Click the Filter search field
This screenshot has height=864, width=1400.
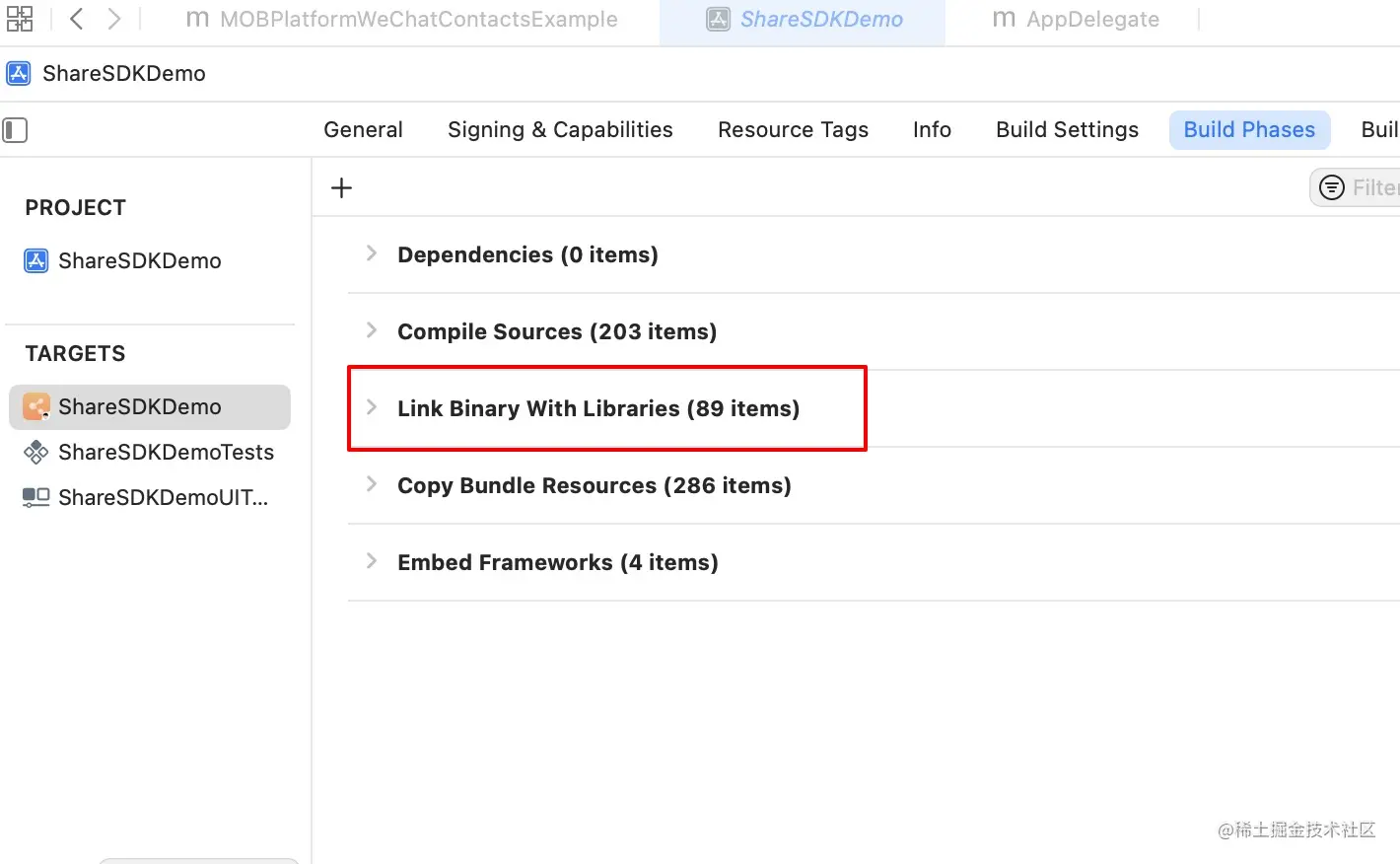(x=1356, y=187)
